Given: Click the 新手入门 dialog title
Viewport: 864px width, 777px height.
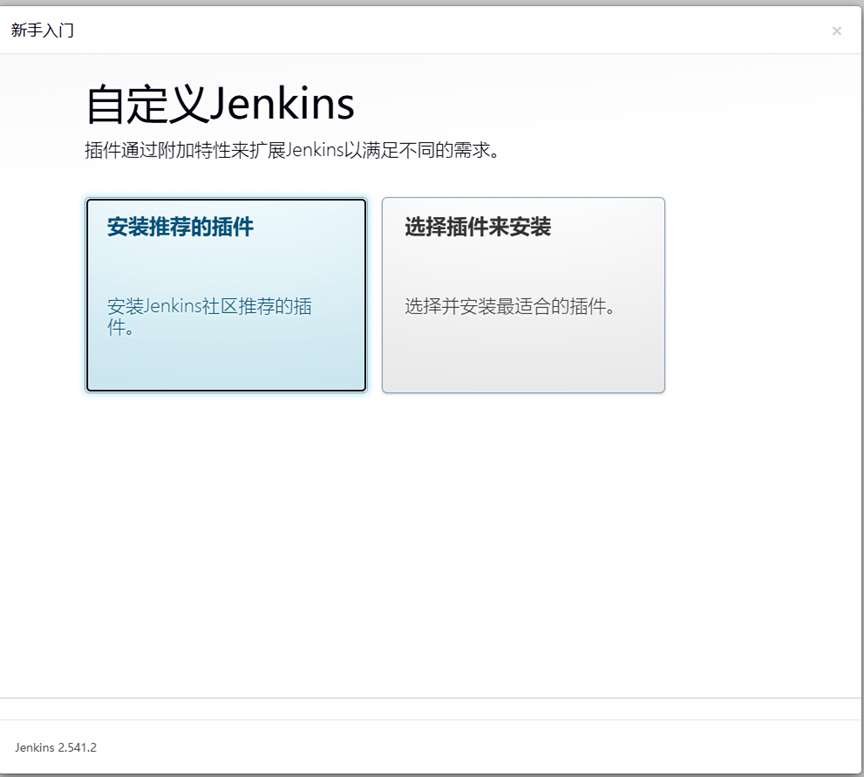Looking at the screenshot, I should (42, 30).
